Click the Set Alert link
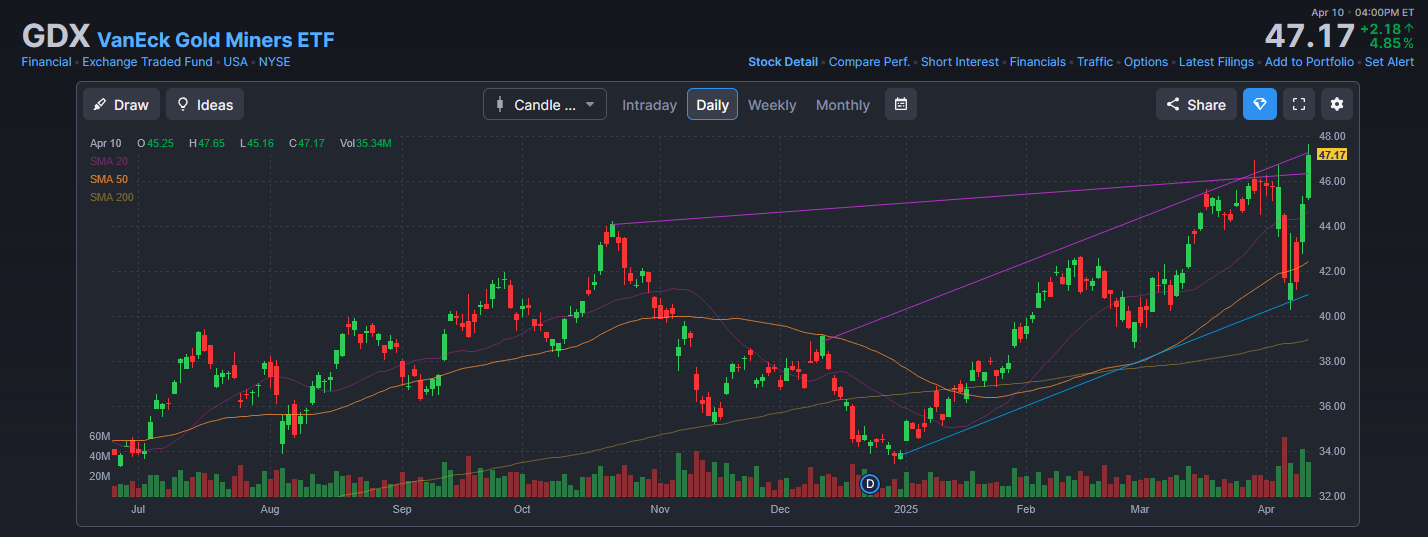Screen dimensions: 1428x537 pos(1389,62)
